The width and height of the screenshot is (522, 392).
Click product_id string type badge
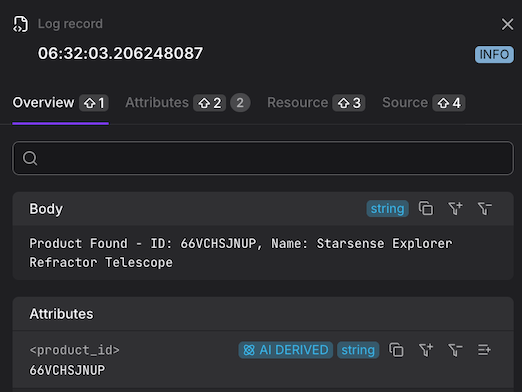click(x=358, y=350)
